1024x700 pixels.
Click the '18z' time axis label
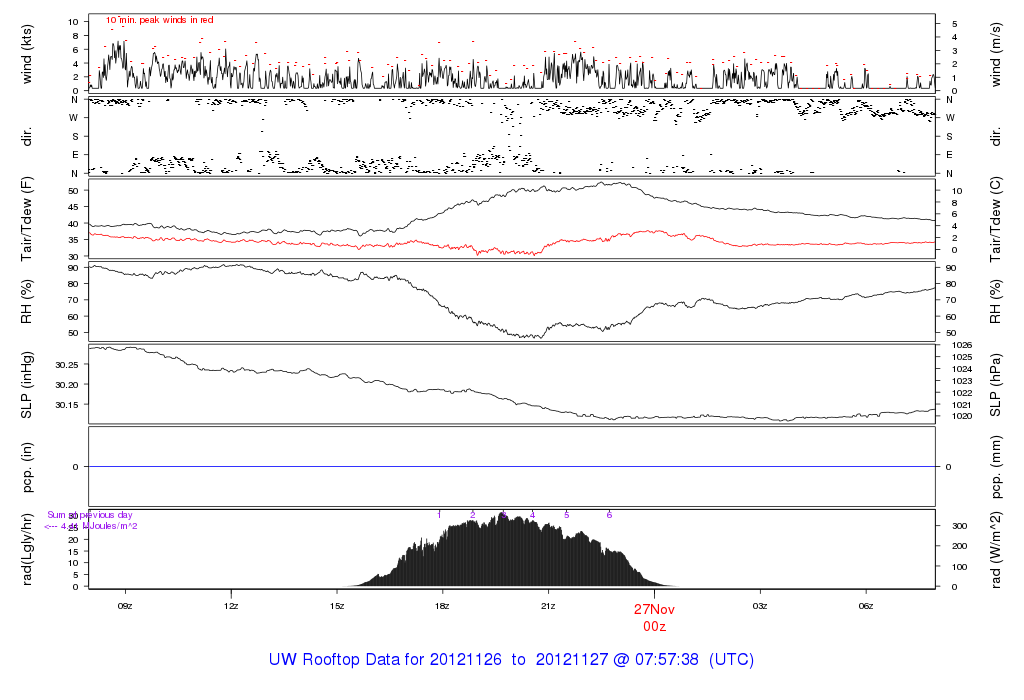pyautogui.click(x=443, y=605)
